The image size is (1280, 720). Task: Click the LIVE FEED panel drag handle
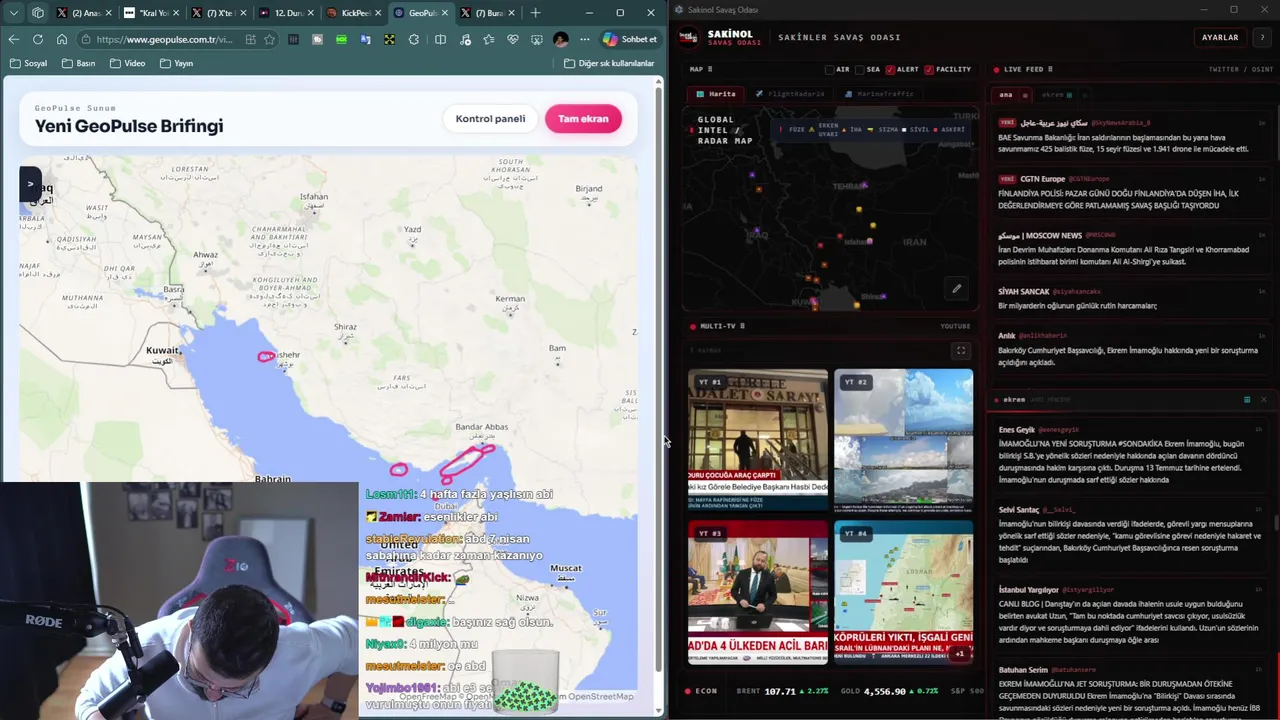pos(1050,70)
